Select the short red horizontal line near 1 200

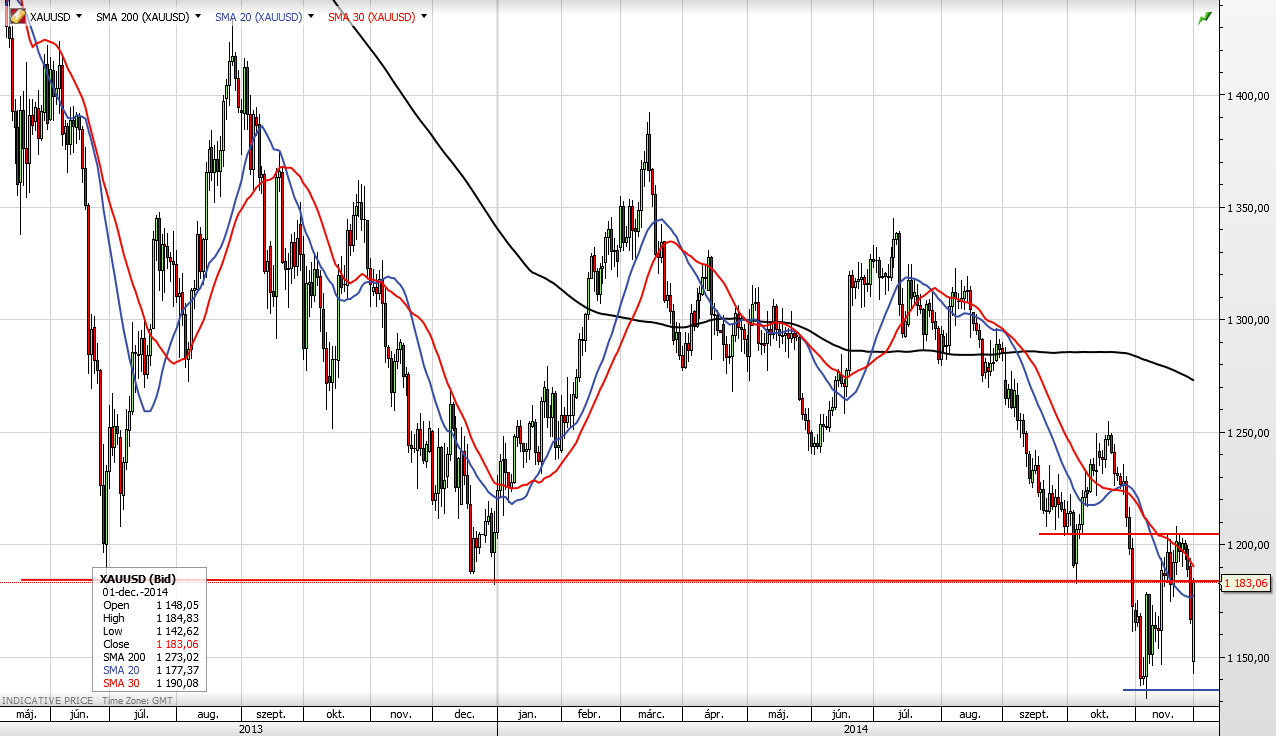coord(1128,534)
